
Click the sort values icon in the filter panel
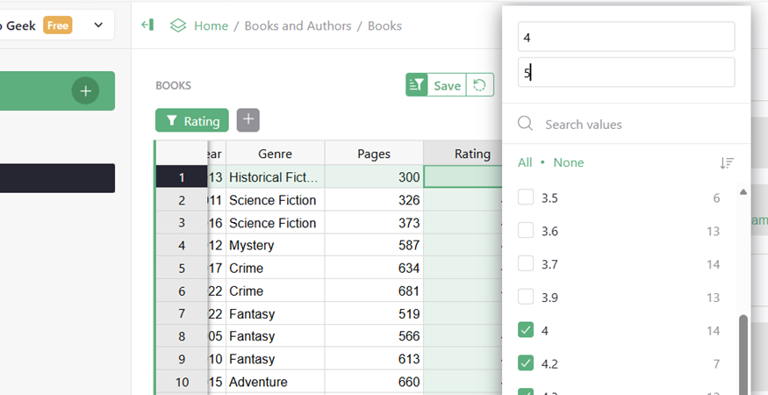pos(727,163)
